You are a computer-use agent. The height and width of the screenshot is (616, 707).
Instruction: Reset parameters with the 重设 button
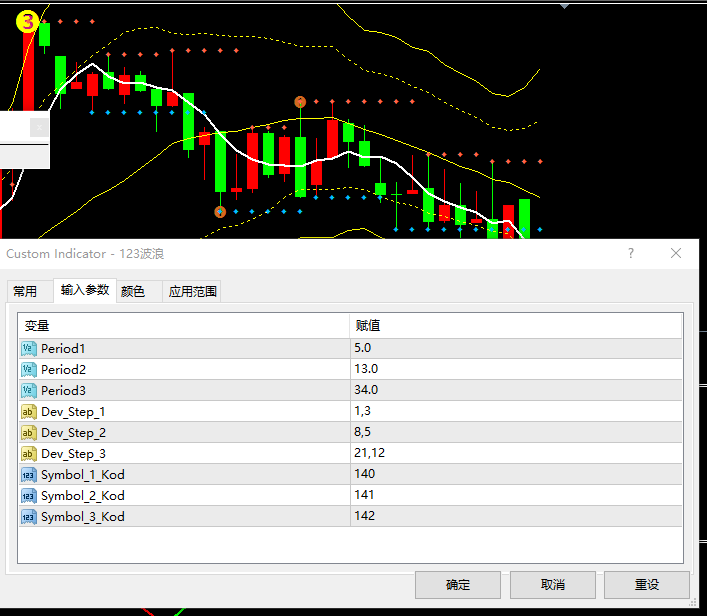click(x=647, y=585)
